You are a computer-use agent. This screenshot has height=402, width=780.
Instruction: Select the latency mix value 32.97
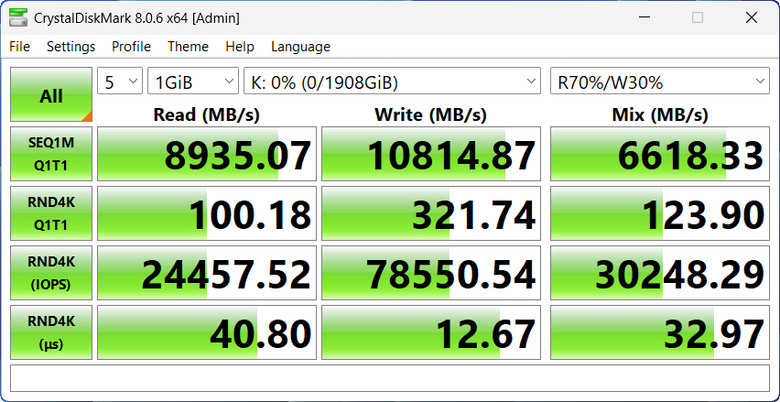pyautogui.click(x=660, y=333)
